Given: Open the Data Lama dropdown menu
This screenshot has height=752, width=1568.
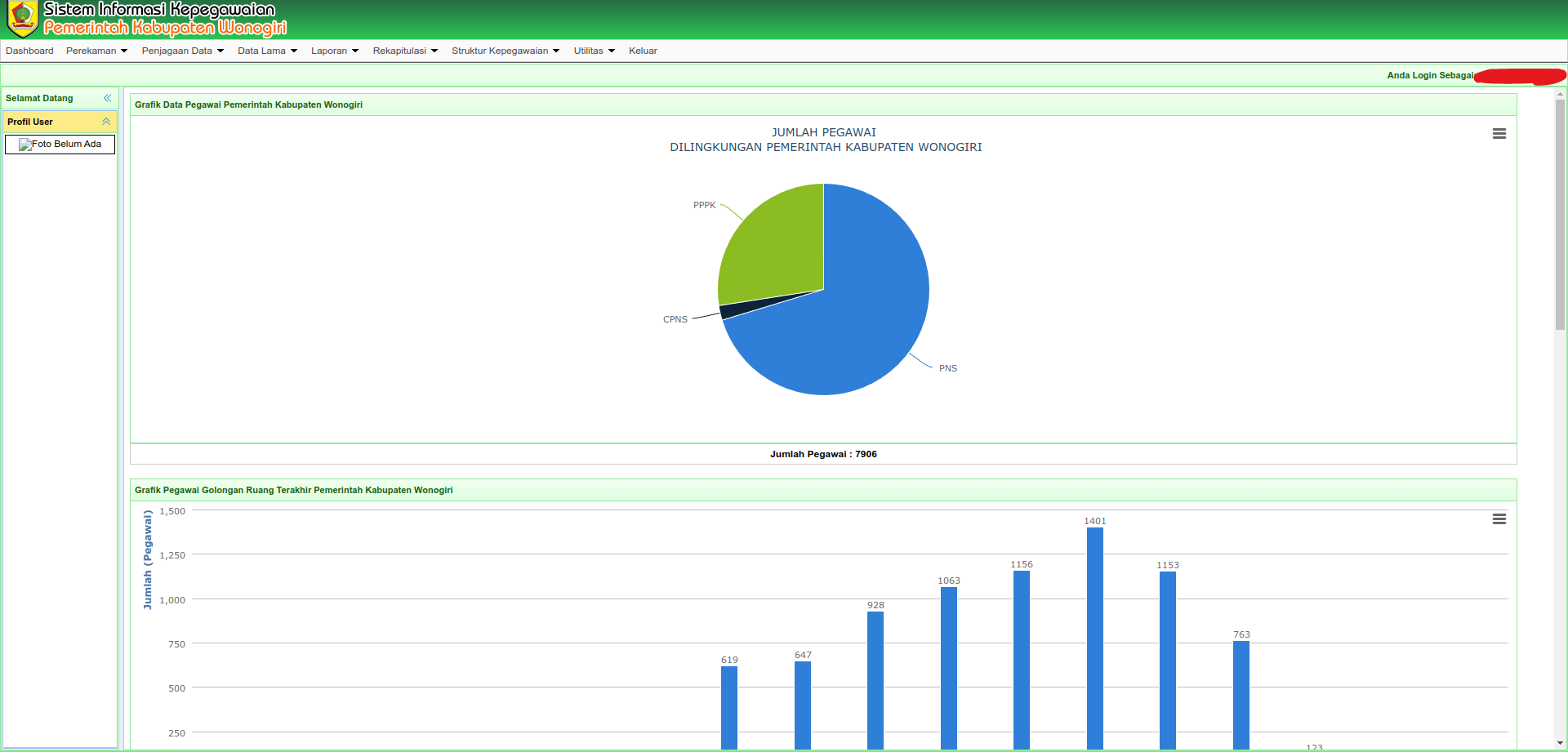Looking at the screenshot, I should 267,51.
